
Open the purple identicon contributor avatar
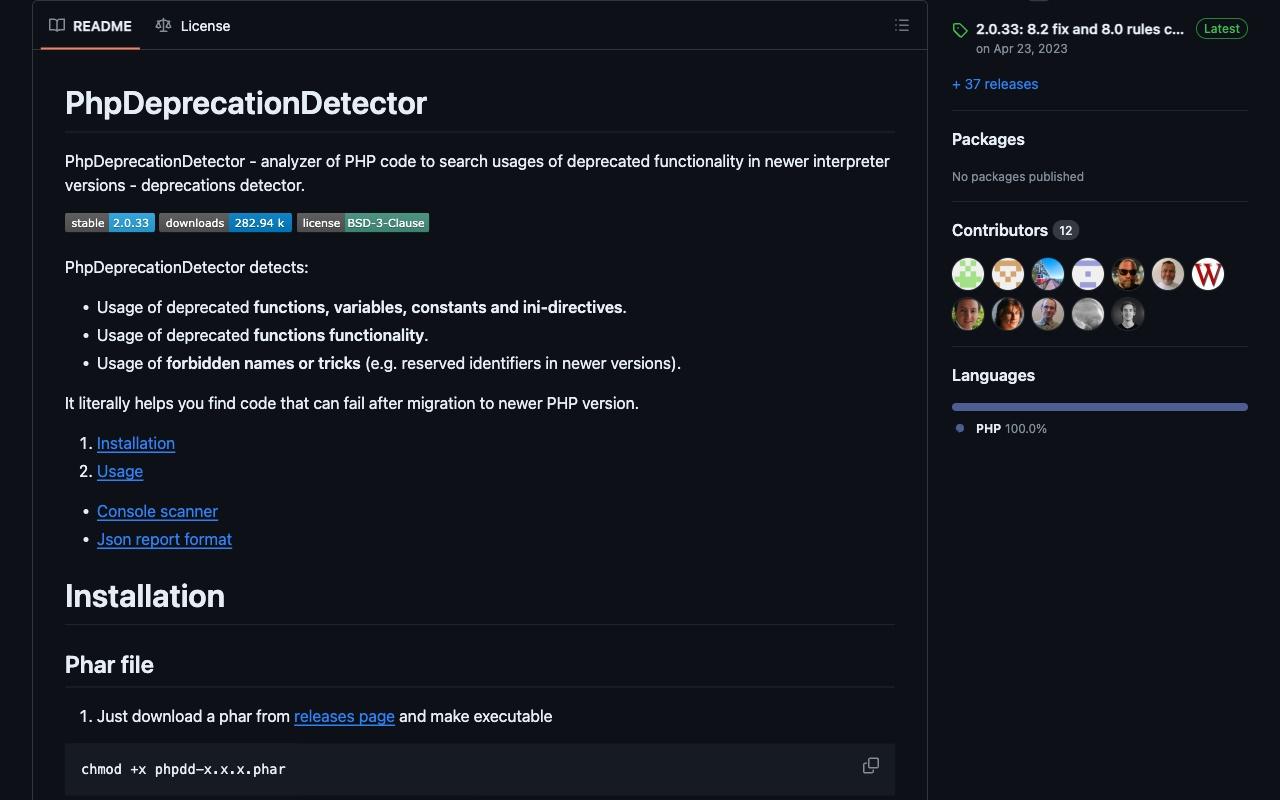pos(1088,274)
